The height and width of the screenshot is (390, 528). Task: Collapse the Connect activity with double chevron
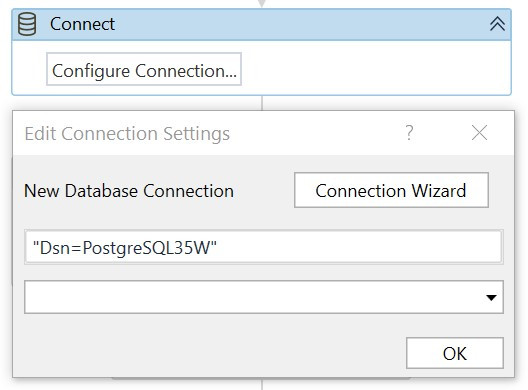497,24
